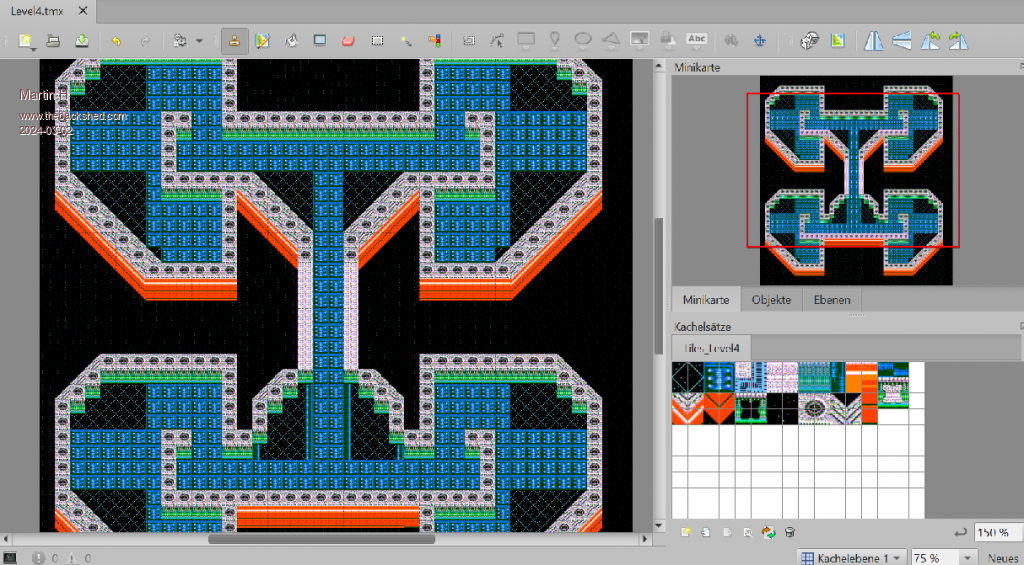Choose the Rectangular Select tool

pos(377,41)
